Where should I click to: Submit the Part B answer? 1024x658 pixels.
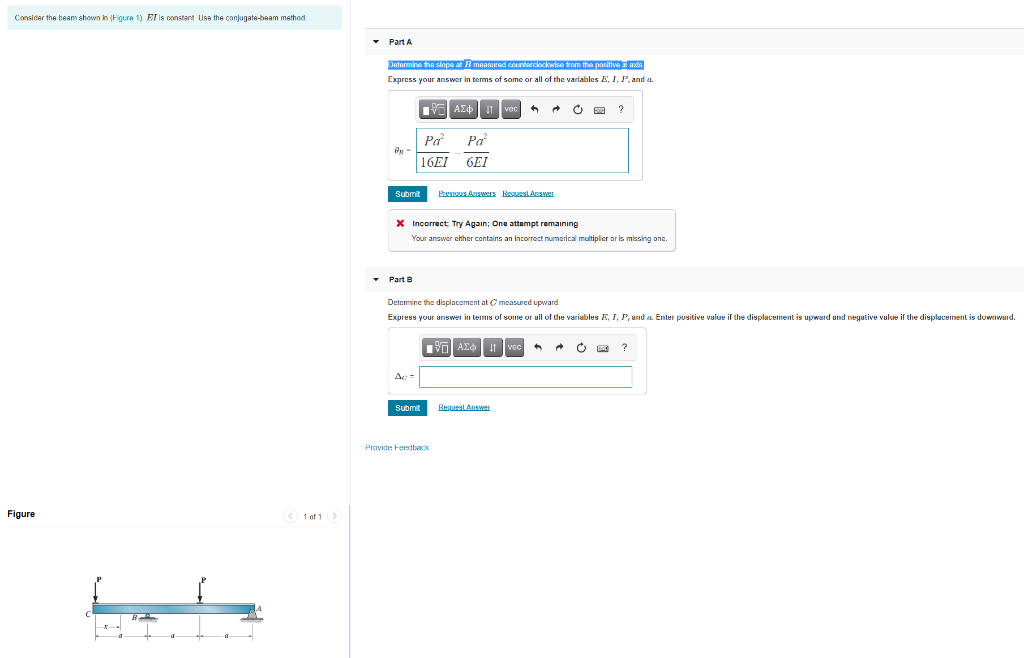(407, 407)
